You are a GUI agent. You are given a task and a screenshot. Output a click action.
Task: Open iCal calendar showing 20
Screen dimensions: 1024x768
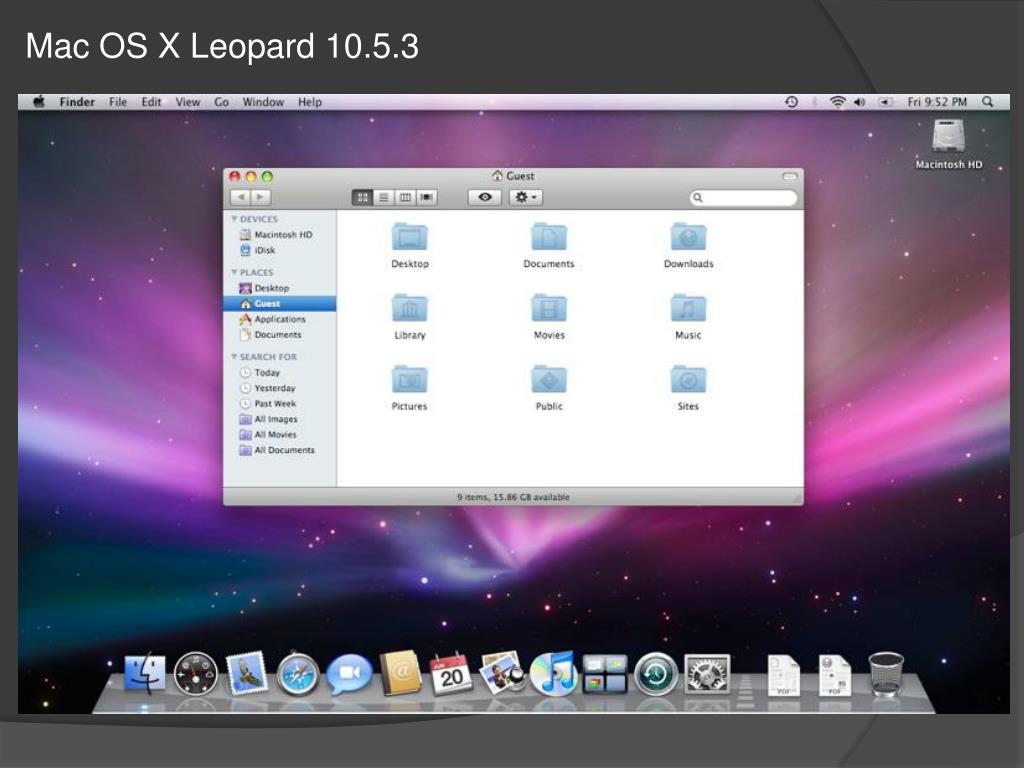pyautogui.click(x=451, y=674)
